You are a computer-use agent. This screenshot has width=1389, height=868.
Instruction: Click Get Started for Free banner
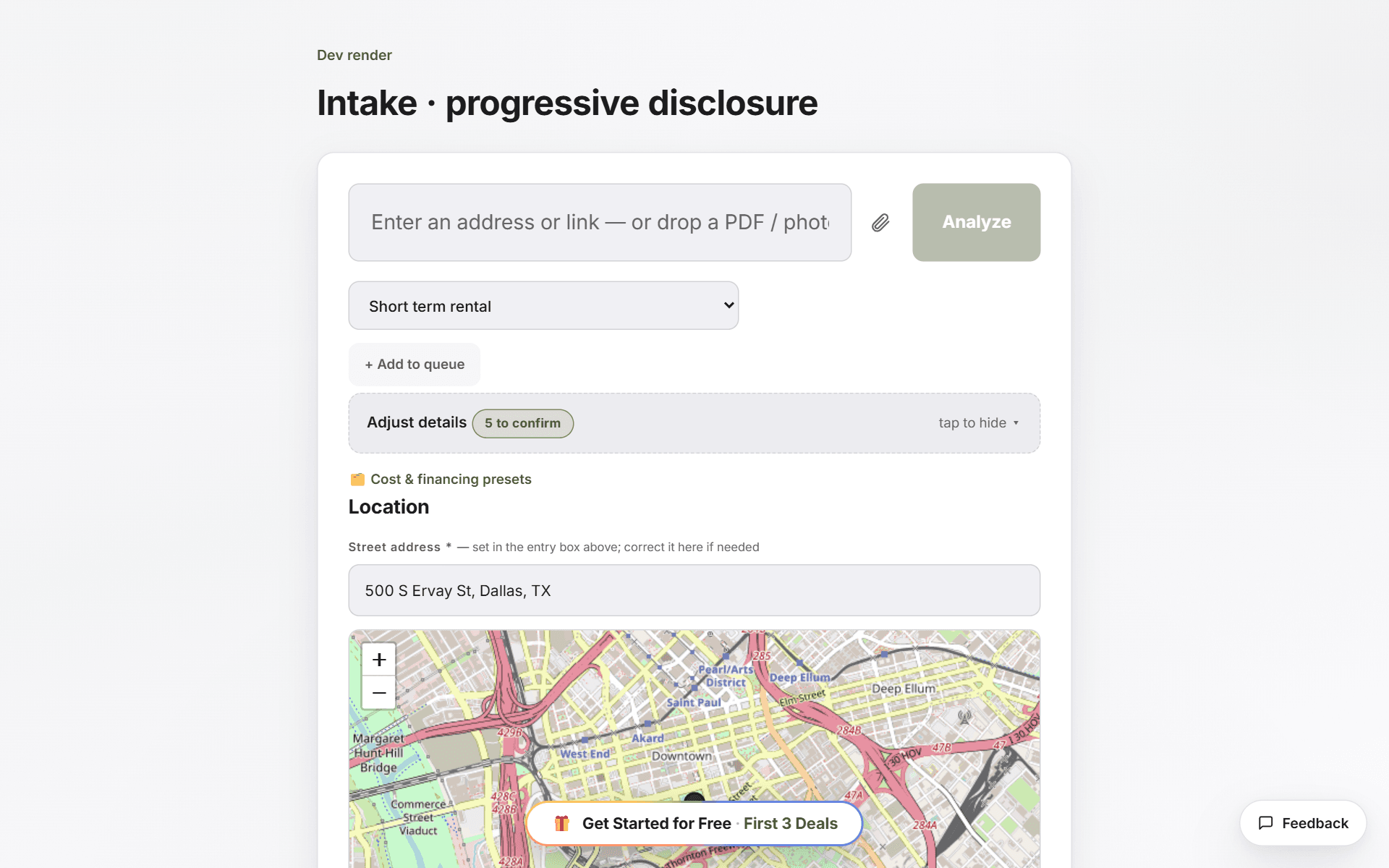tap(694, 823)
